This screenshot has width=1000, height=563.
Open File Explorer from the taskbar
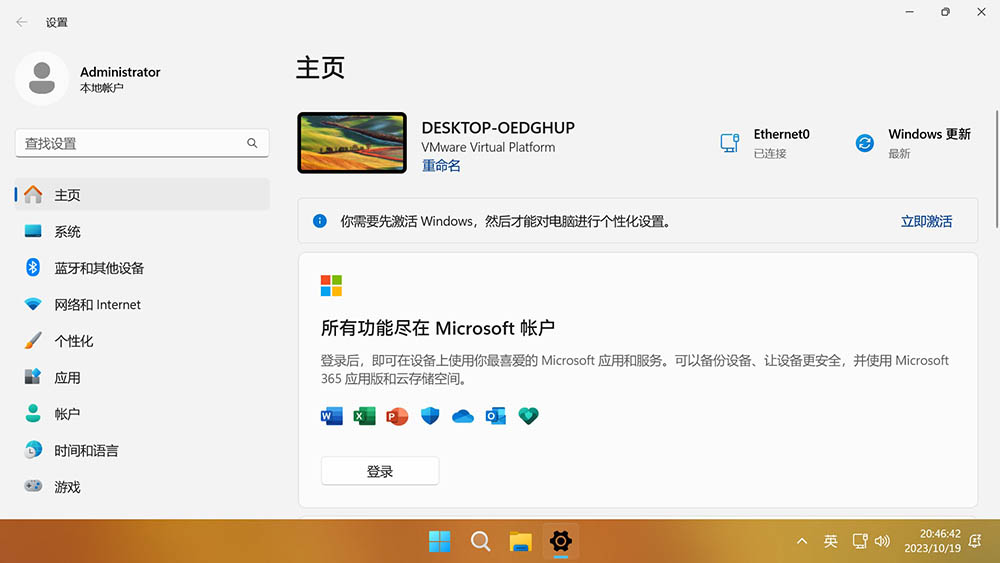520,541
